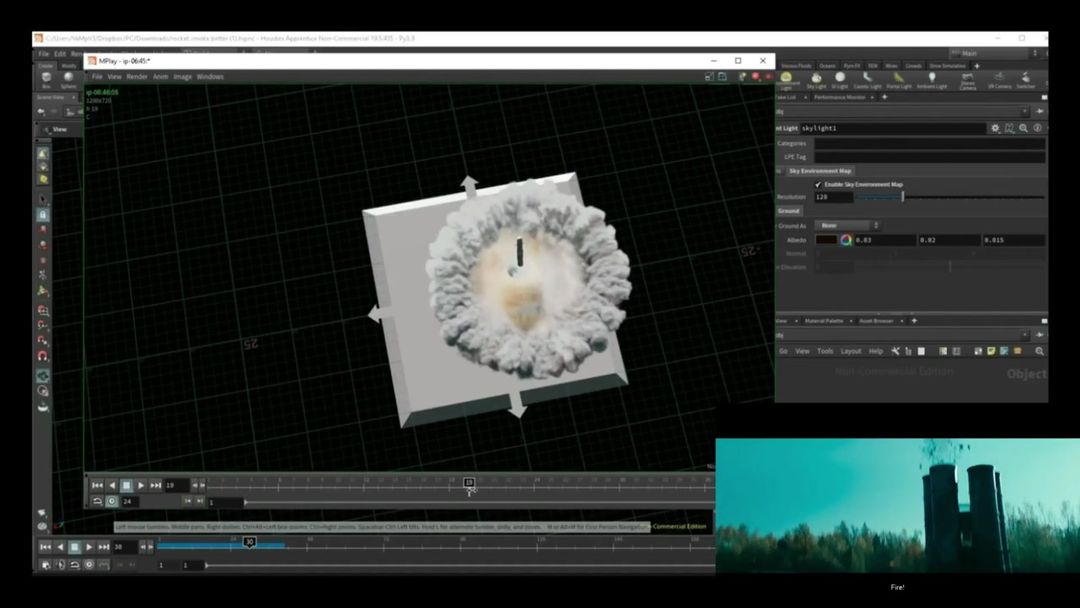1080x608 pixels.
Task: Toggle Enable Sky Environment Map checkbox
Action: coord(818,185)
